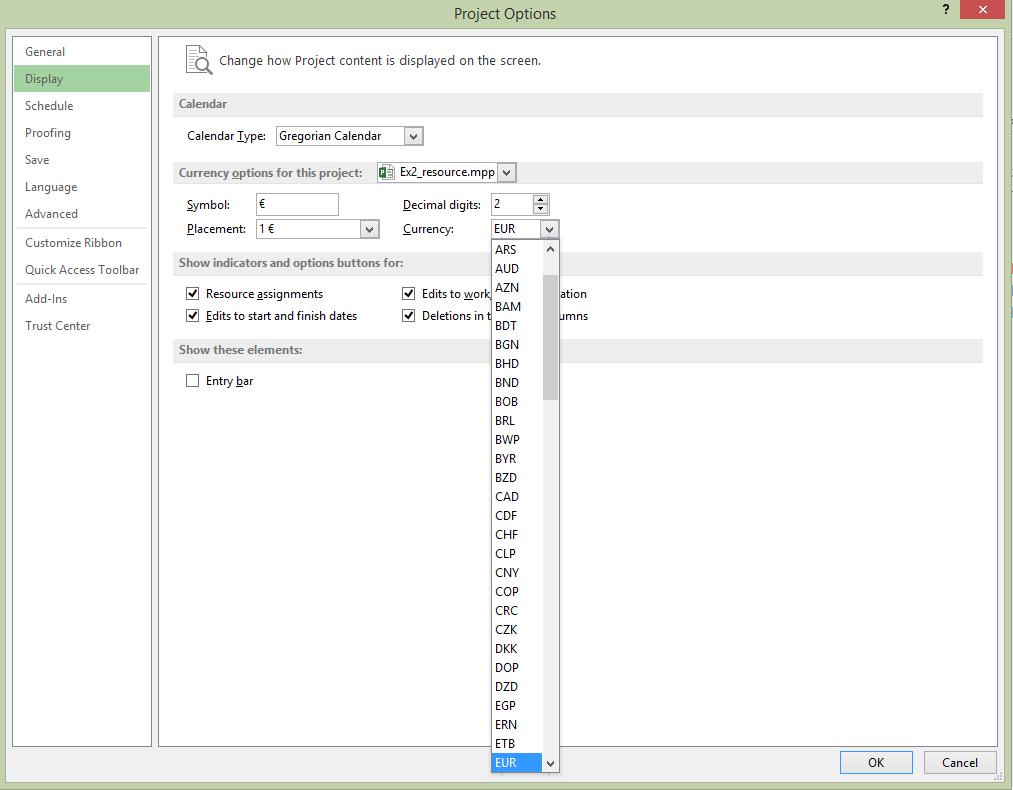Select DOP currency
The width and height of the screenshot is (1013, 790).
coord(517,668)
